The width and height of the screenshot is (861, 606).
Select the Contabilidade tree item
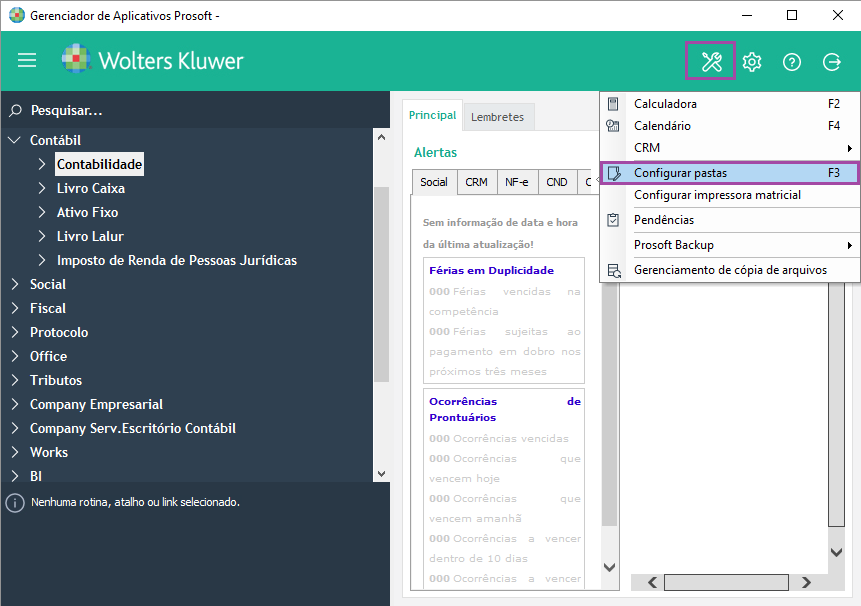(x=99, y=164)
